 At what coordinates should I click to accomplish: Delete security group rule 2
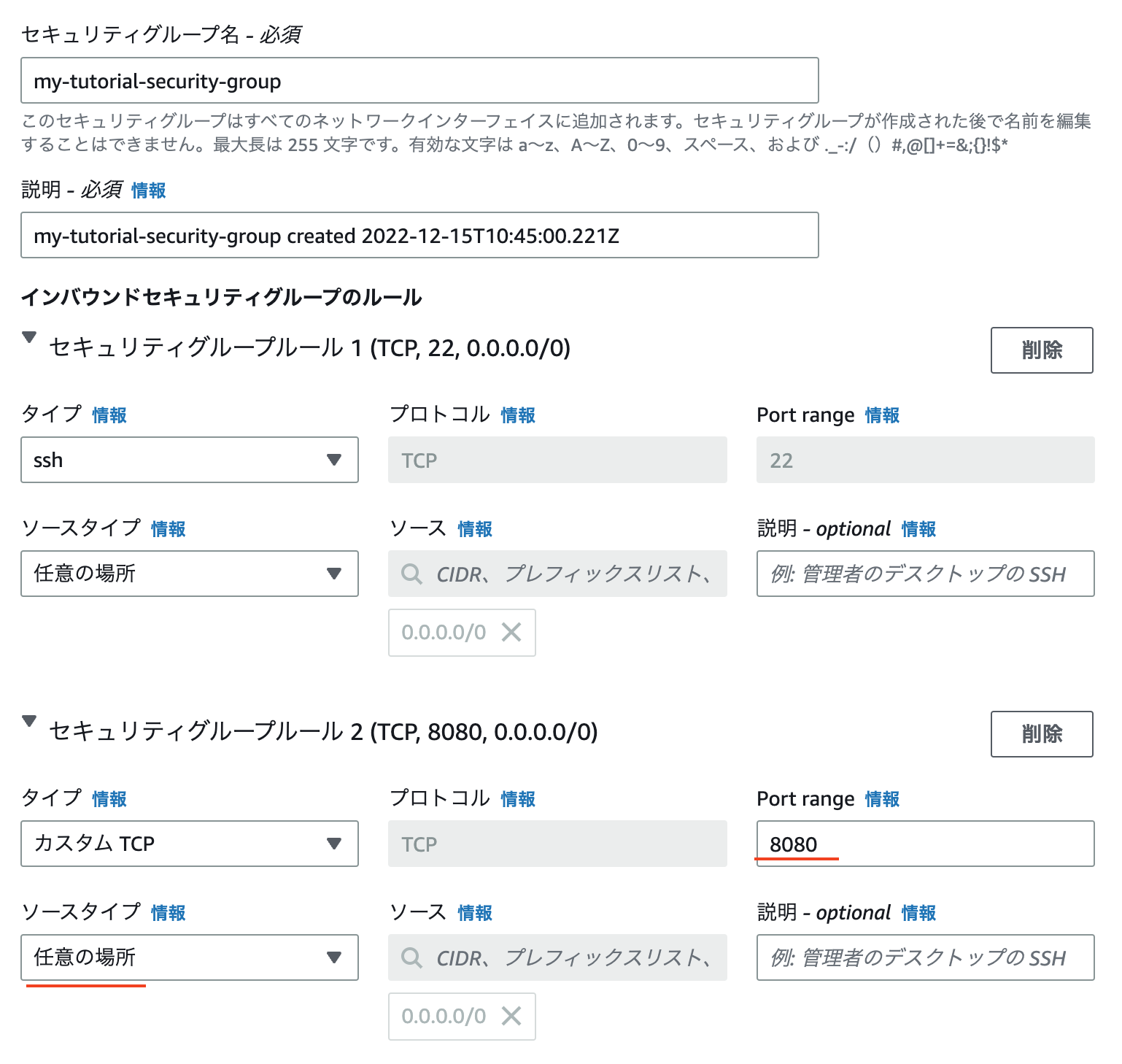[1042, 734]
